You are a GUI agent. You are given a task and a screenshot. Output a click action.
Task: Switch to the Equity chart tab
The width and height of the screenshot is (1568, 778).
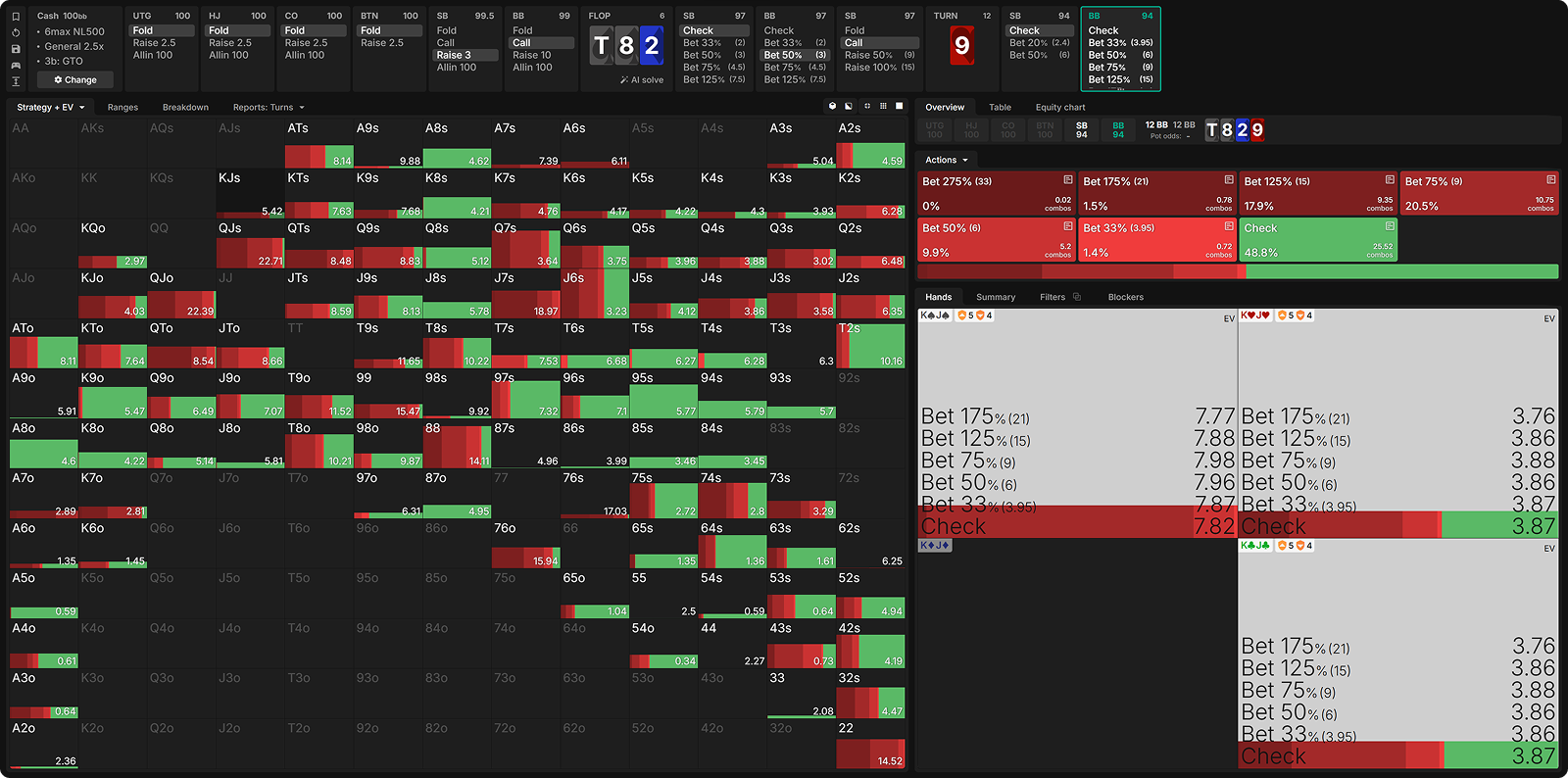point(1059,108)
